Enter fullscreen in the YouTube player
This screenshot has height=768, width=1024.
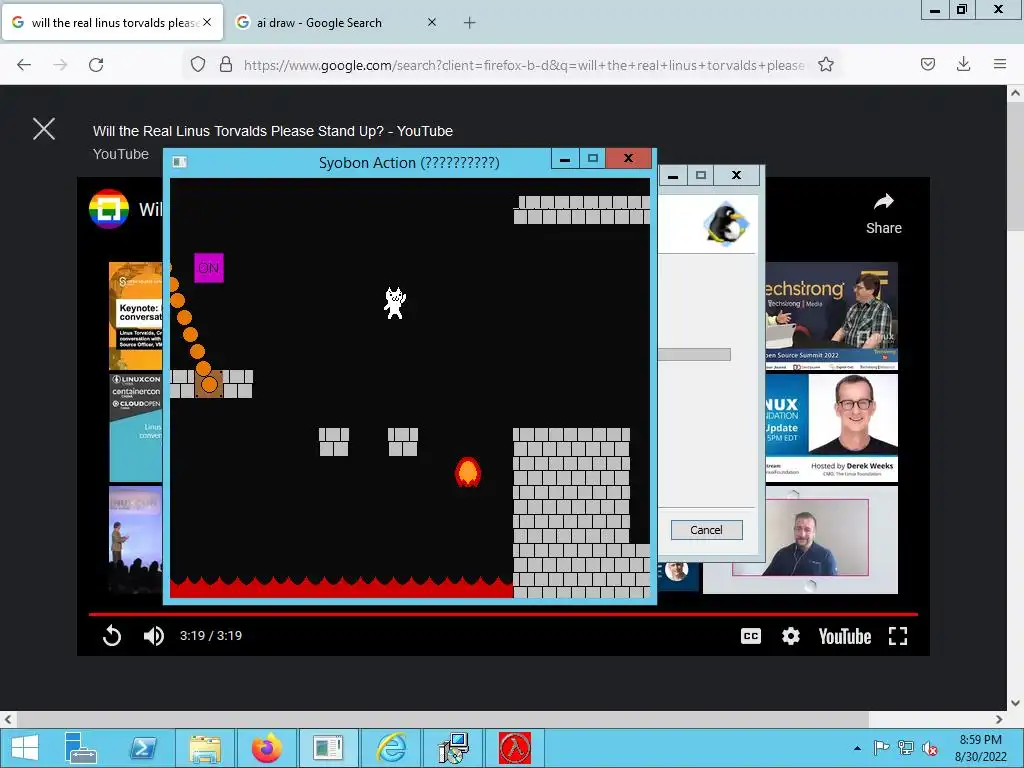pos(898,636)
